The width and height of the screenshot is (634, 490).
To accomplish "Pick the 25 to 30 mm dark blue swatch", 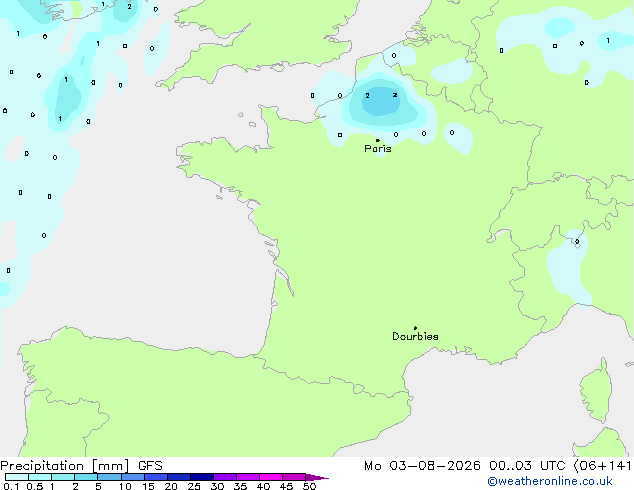I will coord(202,477).
